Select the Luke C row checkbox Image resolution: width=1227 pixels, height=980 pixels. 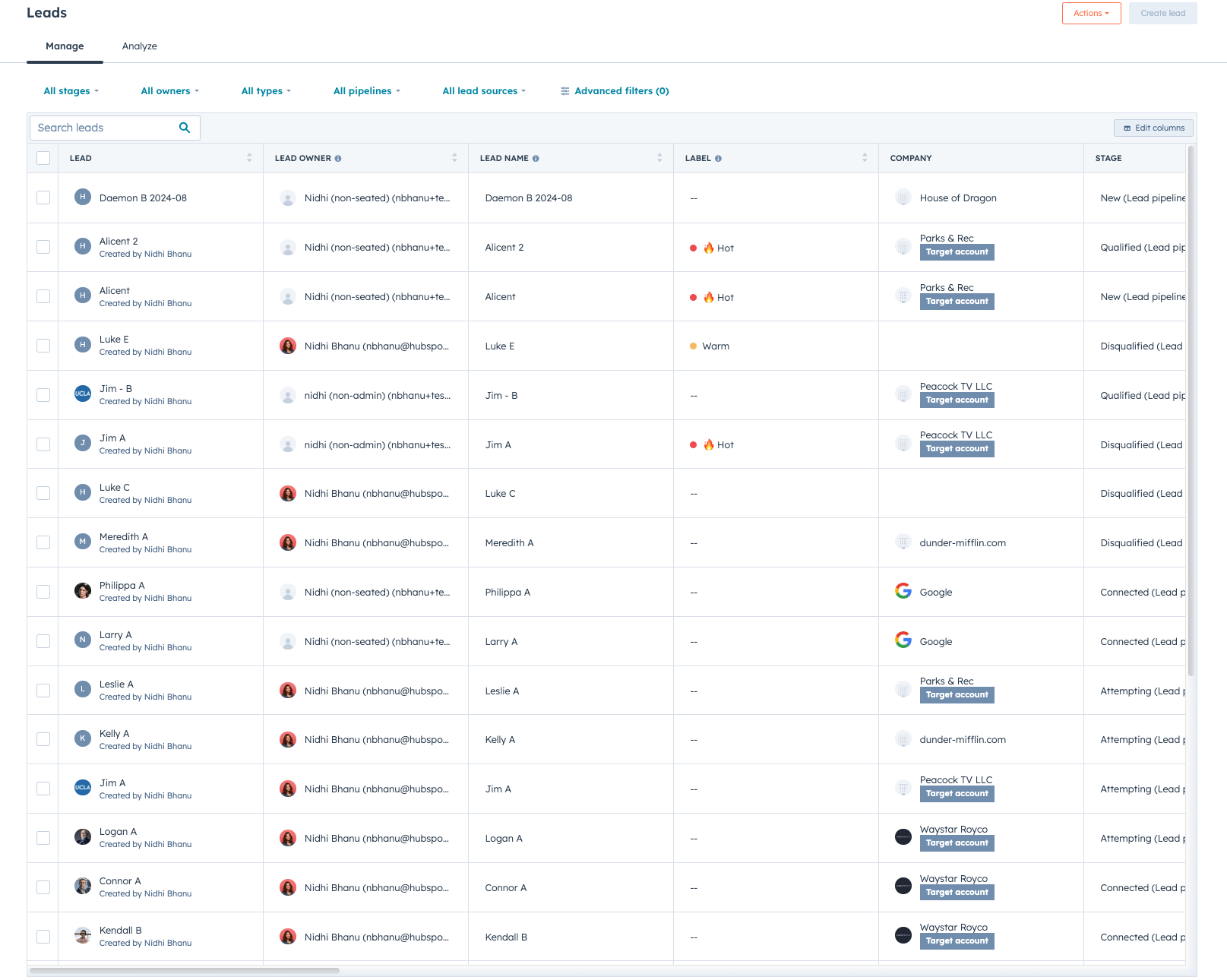(x=43, y=493)
